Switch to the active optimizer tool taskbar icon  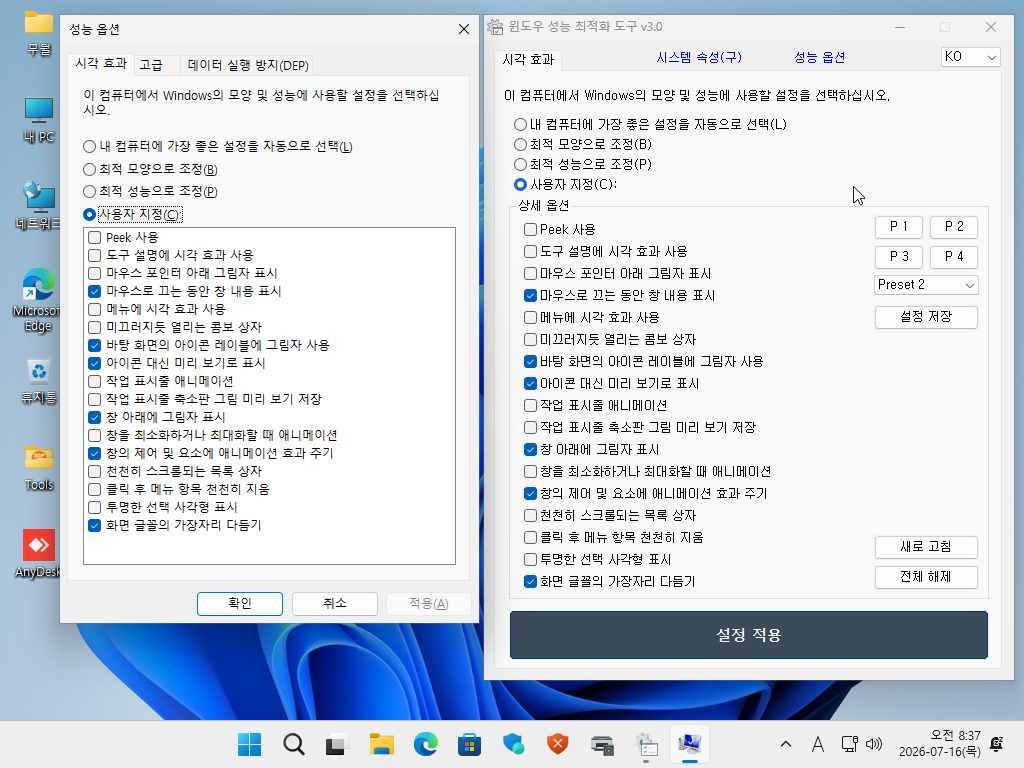tap(690, 744)
